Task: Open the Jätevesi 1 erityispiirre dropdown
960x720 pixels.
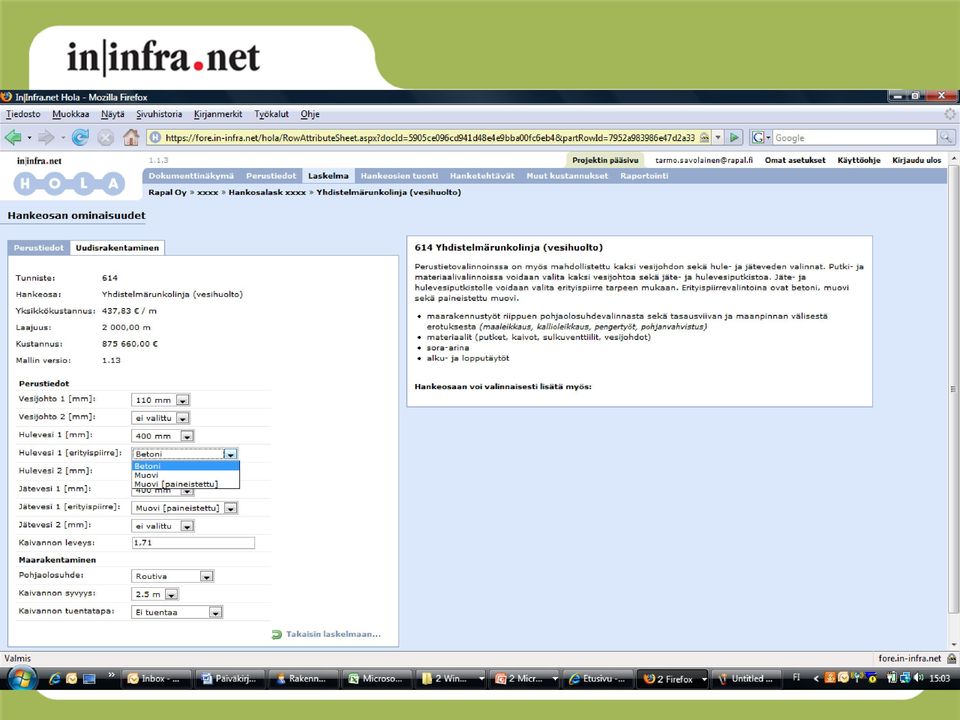Action: [184, 508]
